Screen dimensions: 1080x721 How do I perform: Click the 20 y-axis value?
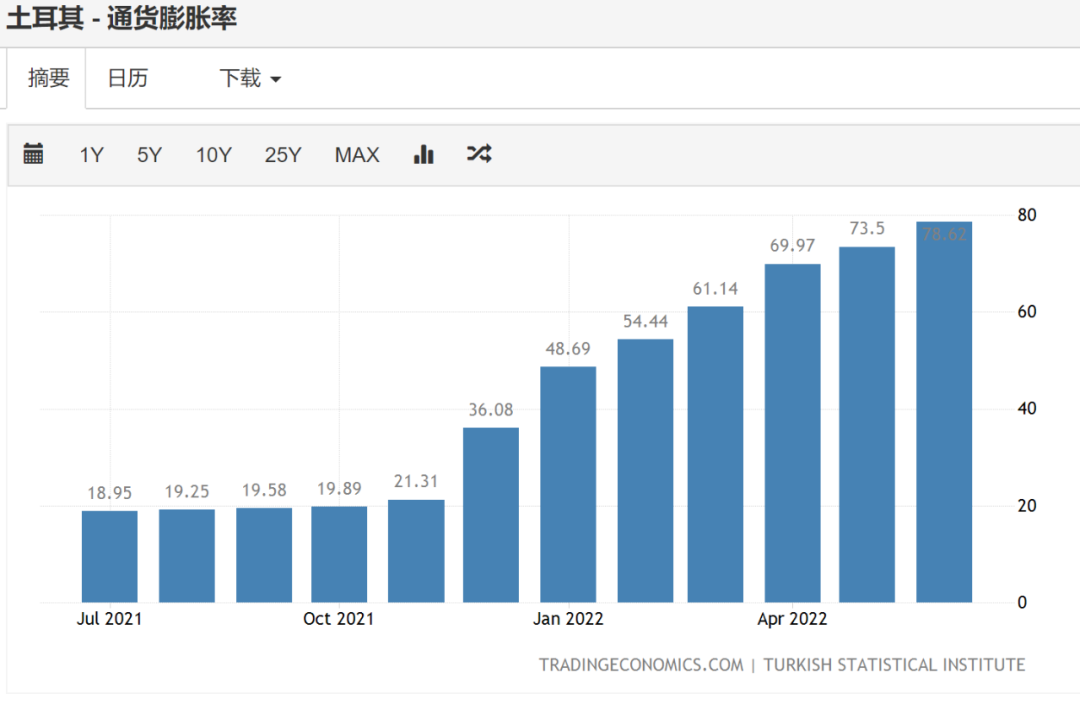[1027, 506]
